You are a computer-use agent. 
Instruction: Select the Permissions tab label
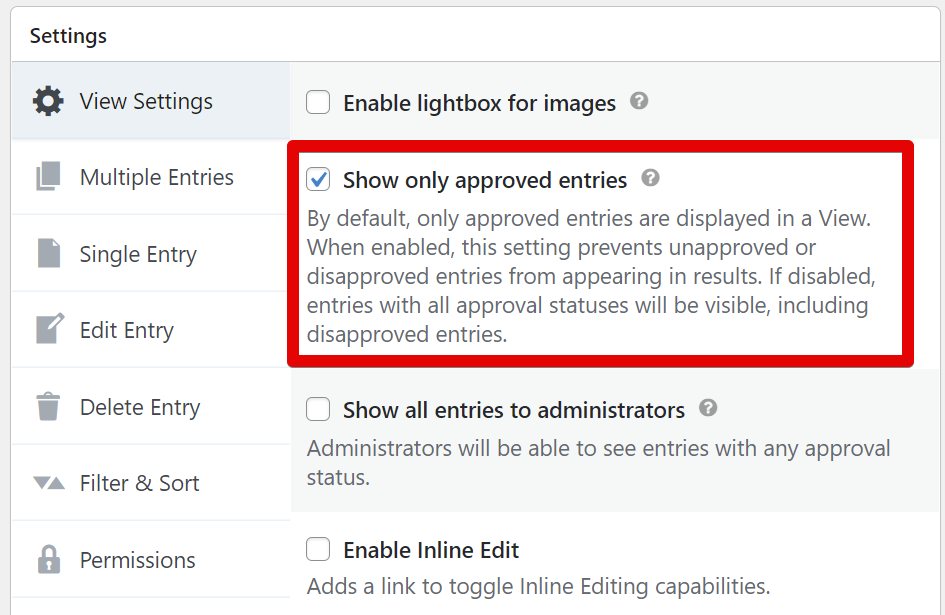click(x=137, y=560)
